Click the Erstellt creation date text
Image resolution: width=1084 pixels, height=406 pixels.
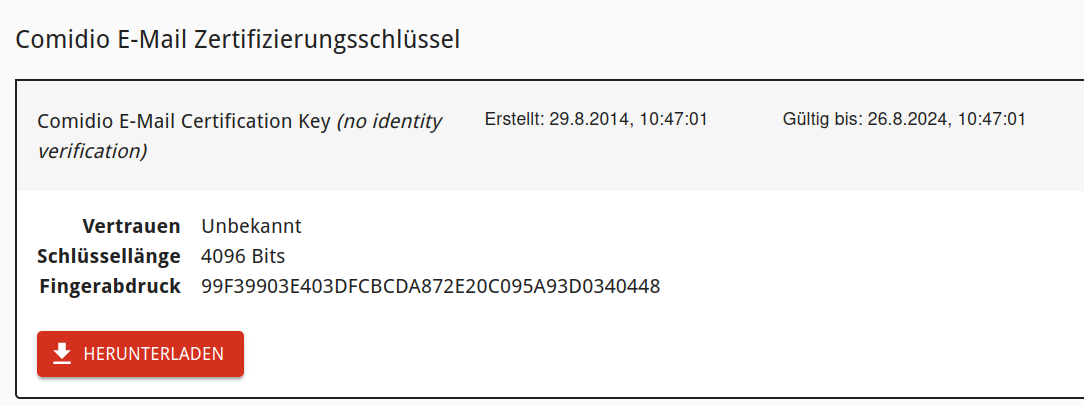596,120
